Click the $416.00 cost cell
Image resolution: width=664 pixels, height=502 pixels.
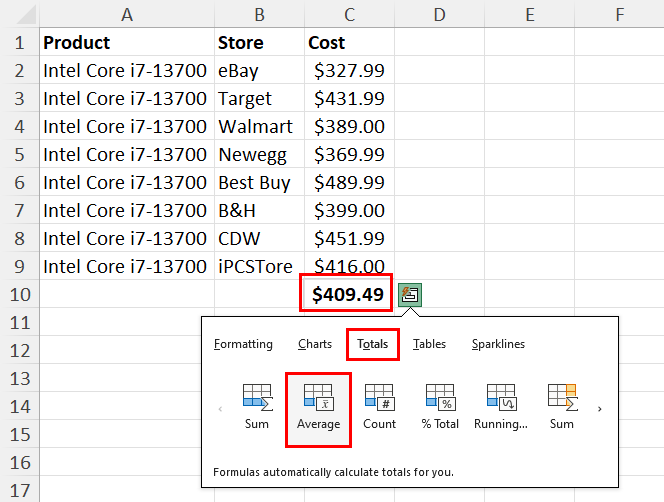[349, 265]
